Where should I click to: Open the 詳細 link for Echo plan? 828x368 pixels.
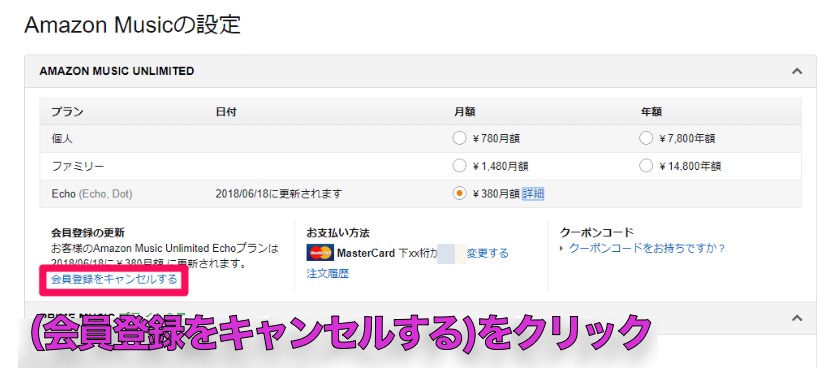pos(533,194)
